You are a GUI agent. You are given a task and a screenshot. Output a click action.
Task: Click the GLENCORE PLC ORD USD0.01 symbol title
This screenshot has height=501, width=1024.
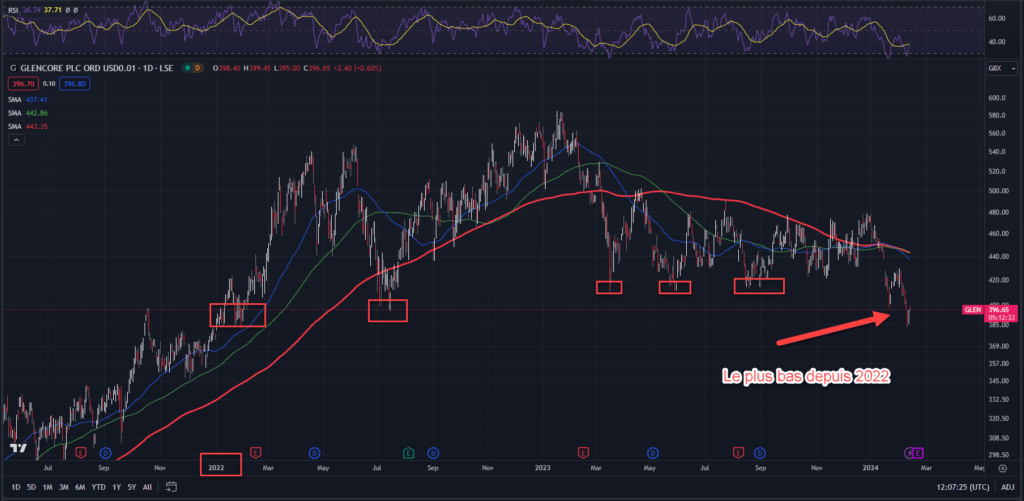80,68
